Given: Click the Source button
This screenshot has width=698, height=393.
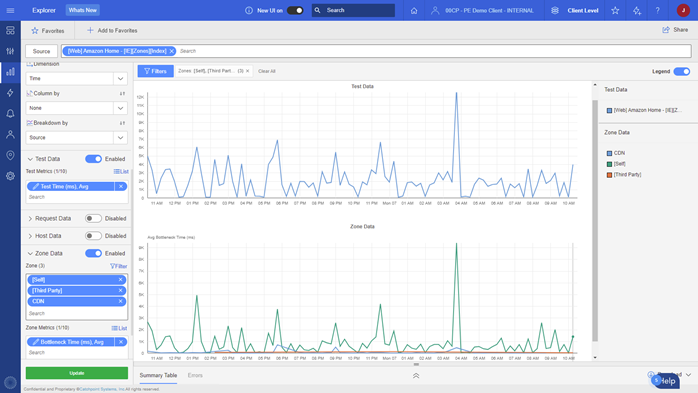Looking at the screenshot, I should pyautogui.click(x=41, y=51).
